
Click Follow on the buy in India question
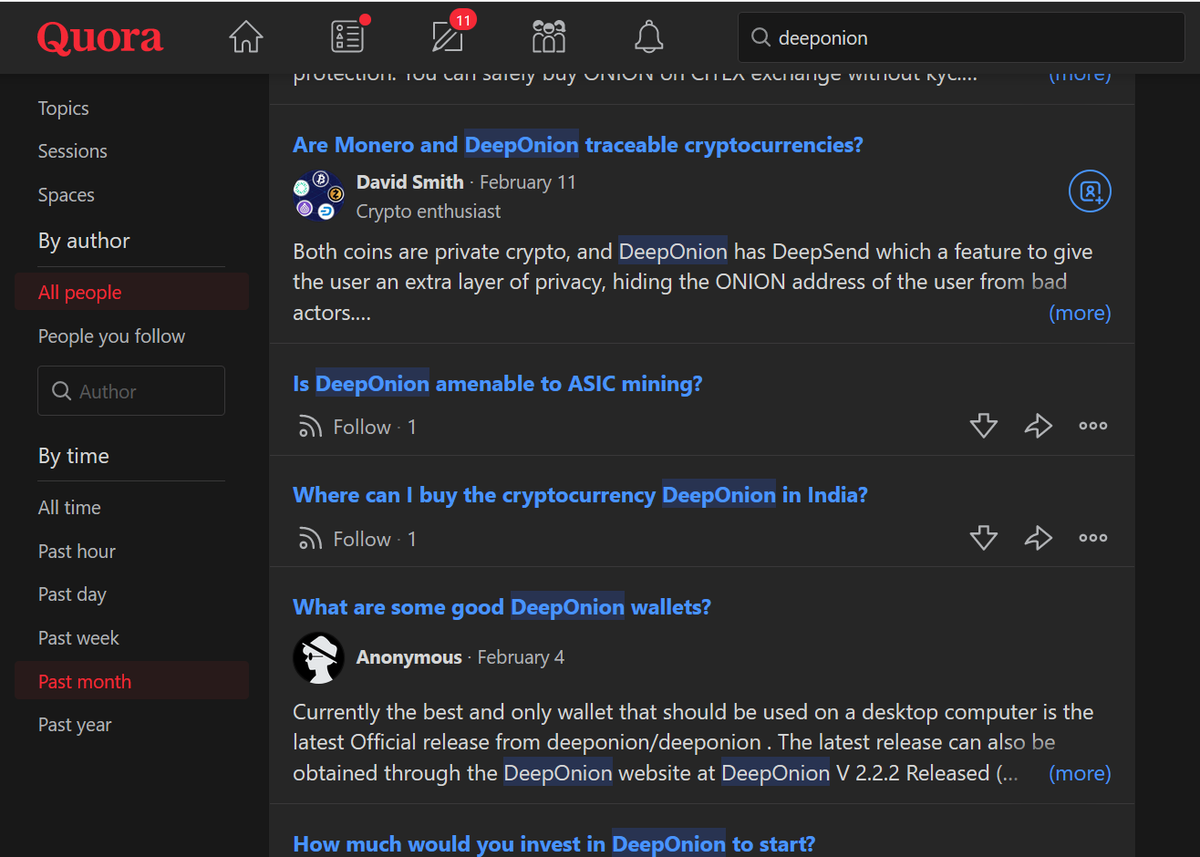(x=362, y=539)
